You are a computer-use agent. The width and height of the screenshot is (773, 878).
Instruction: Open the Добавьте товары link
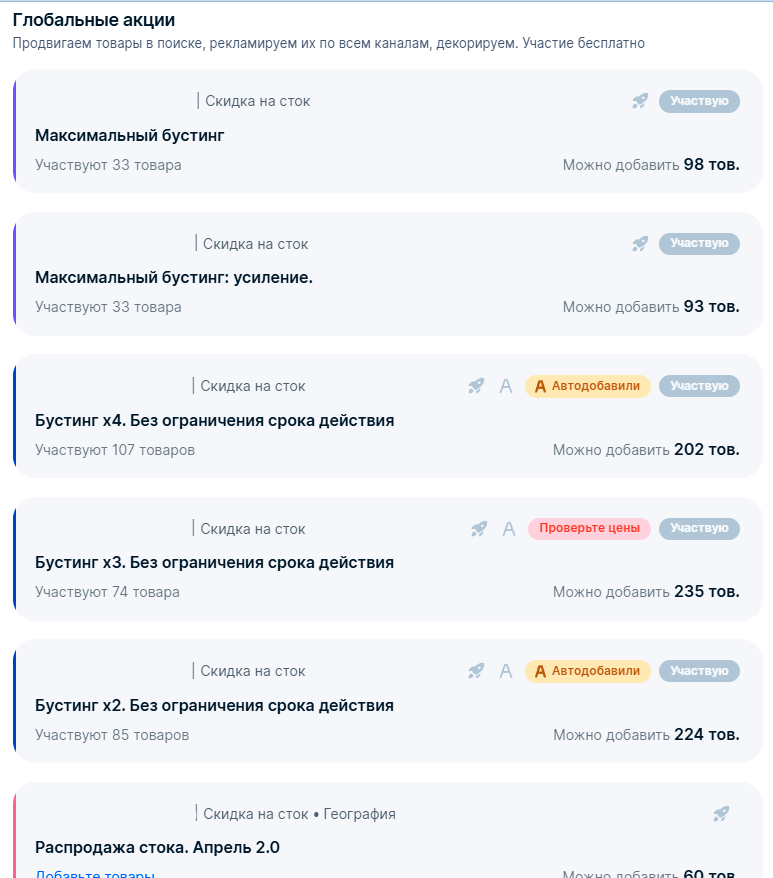[95, 874]
